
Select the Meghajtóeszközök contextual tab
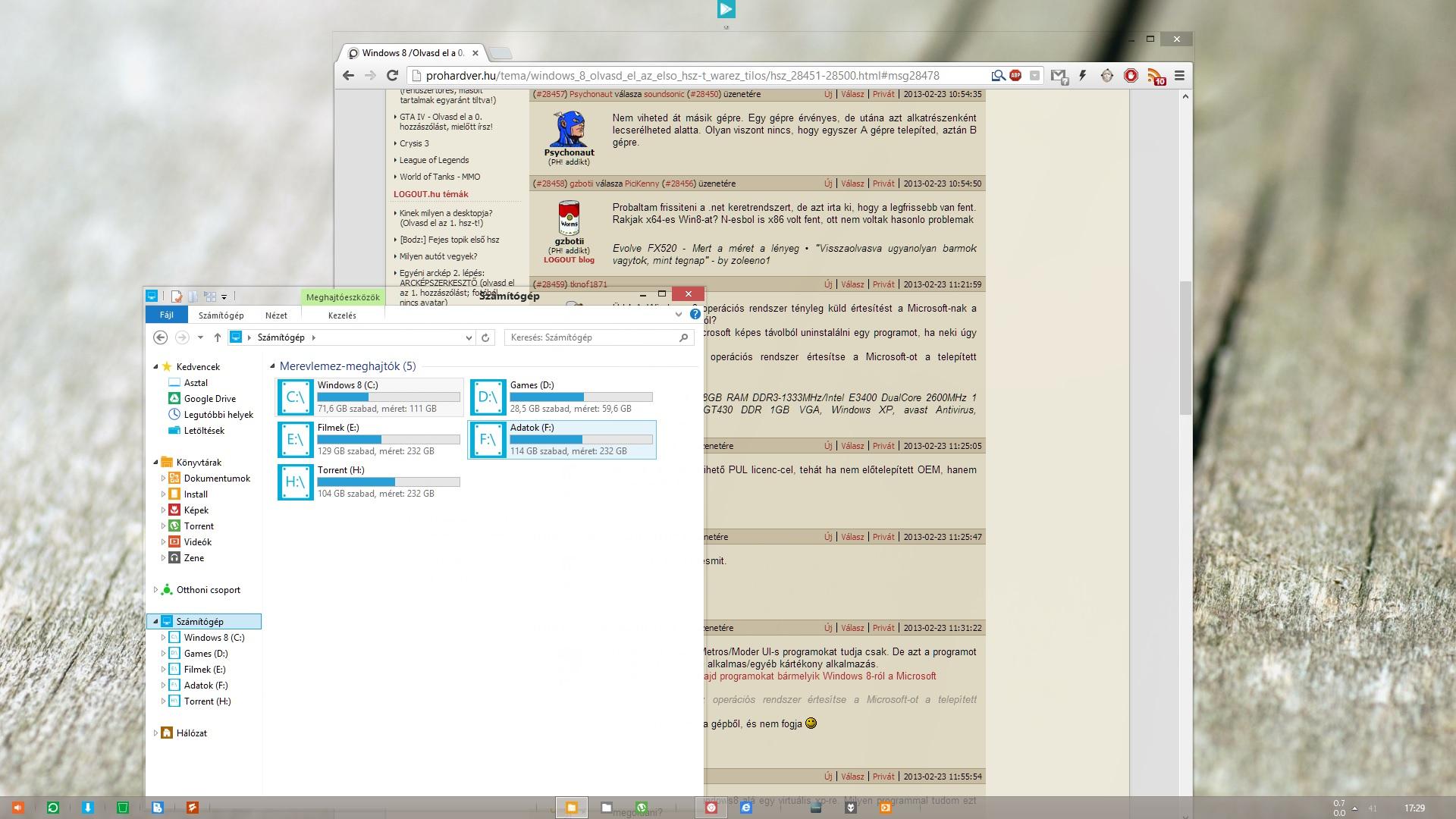pos(343,297)
